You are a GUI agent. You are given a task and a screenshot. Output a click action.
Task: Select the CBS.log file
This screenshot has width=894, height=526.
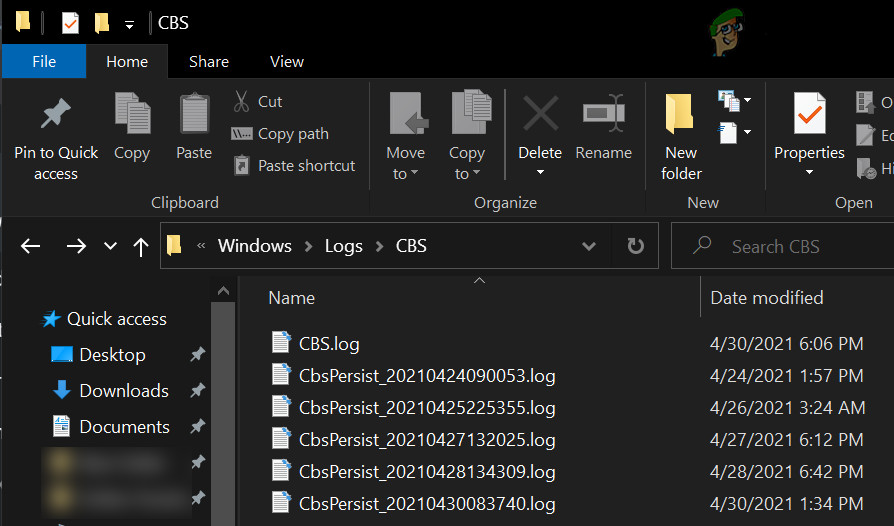(329, 343)
